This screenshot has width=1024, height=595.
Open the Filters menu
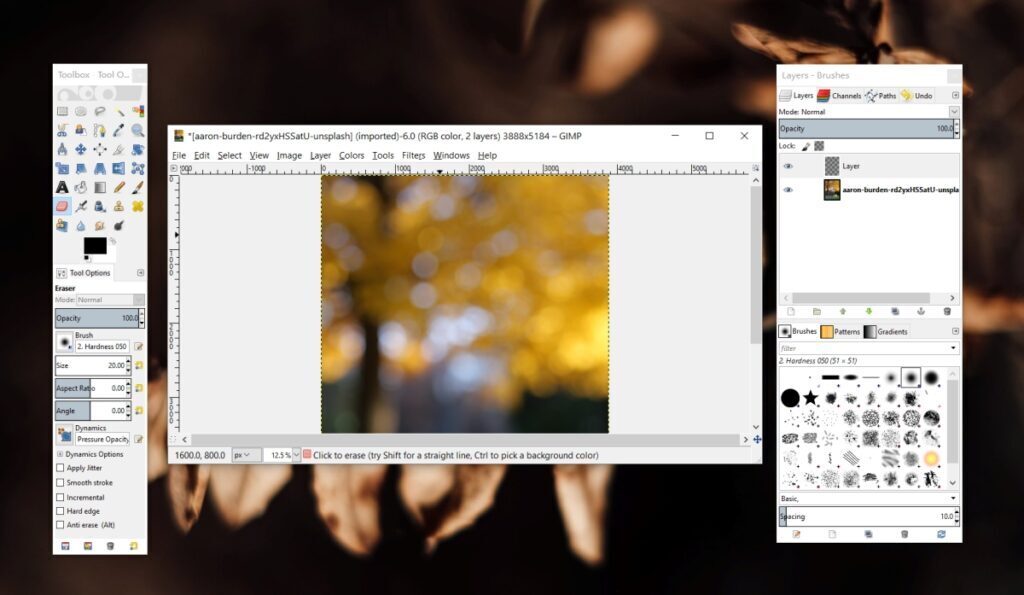[414, 155]
